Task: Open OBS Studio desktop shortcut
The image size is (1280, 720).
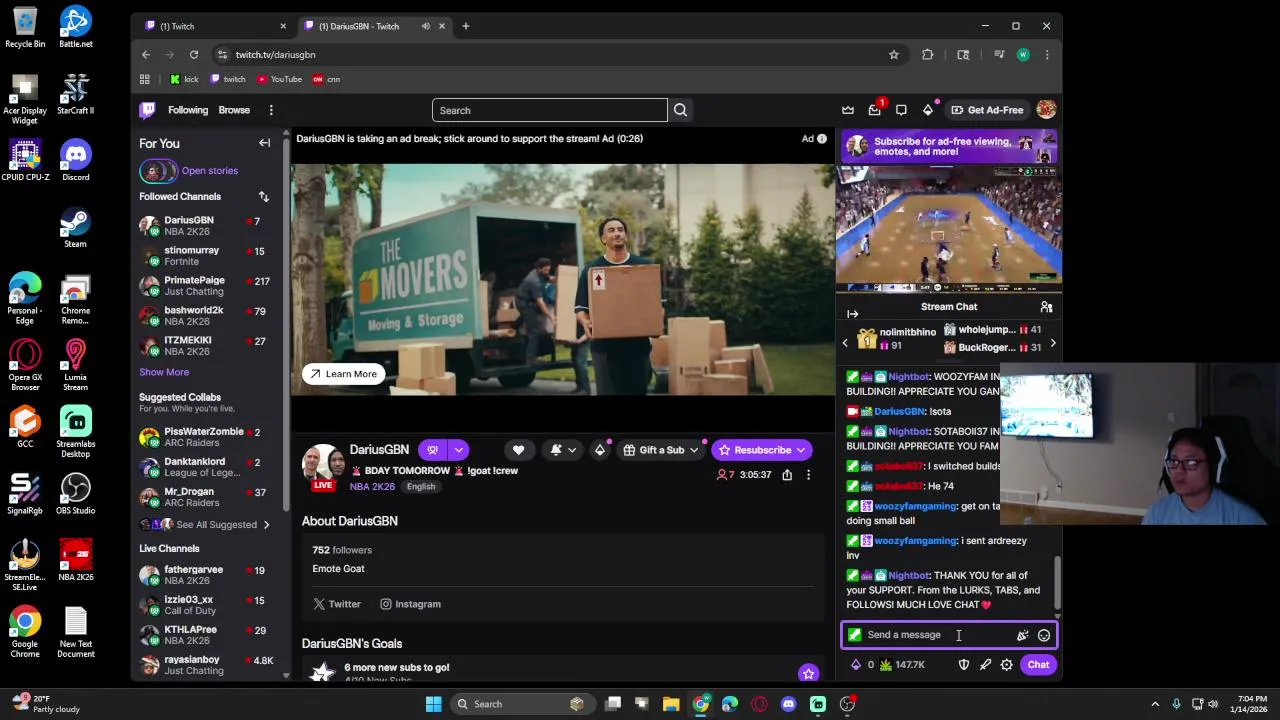Action: pyautogui.click(x=76, y=493)
